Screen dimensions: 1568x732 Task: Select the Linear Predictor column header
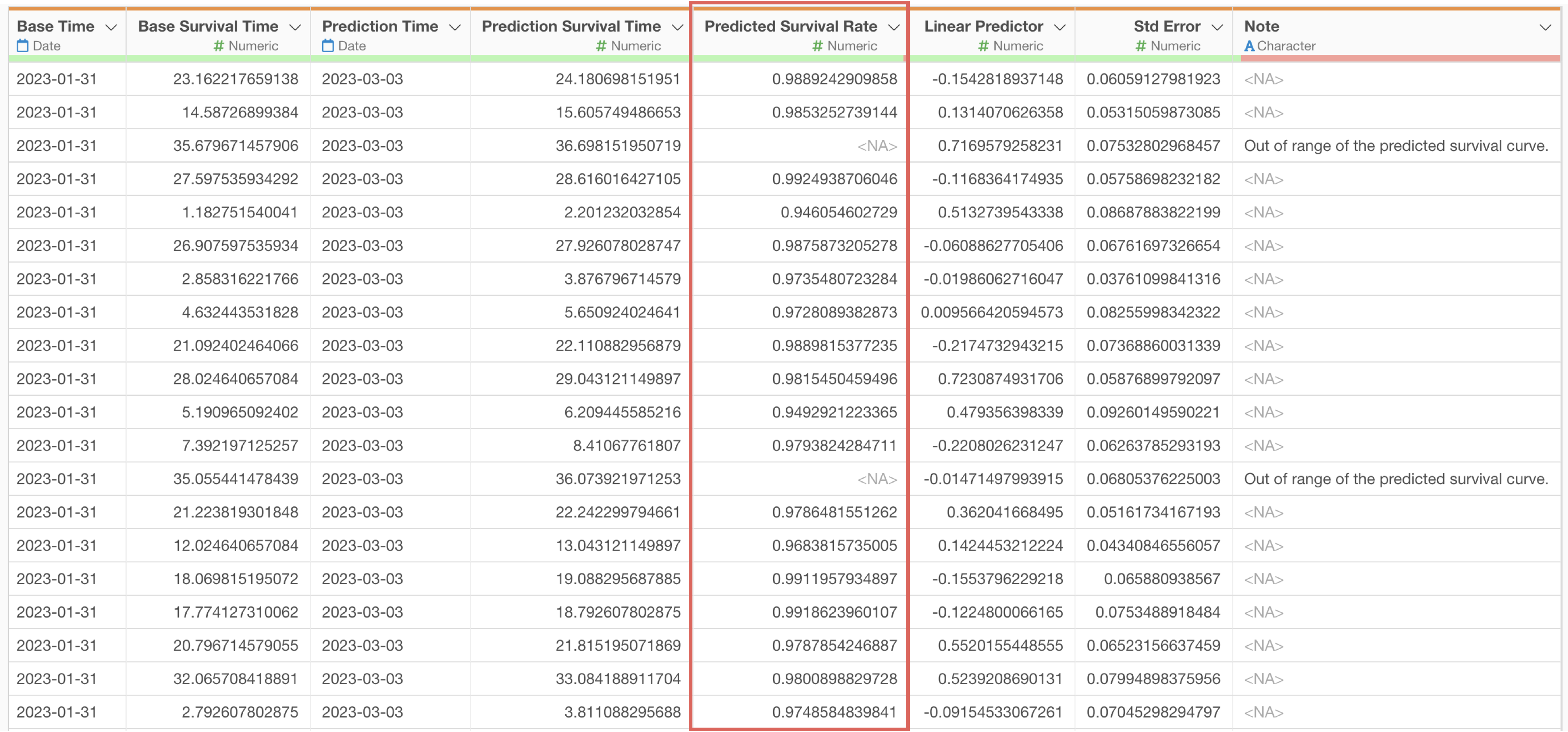pyautogui.click(x=984, y=26)
